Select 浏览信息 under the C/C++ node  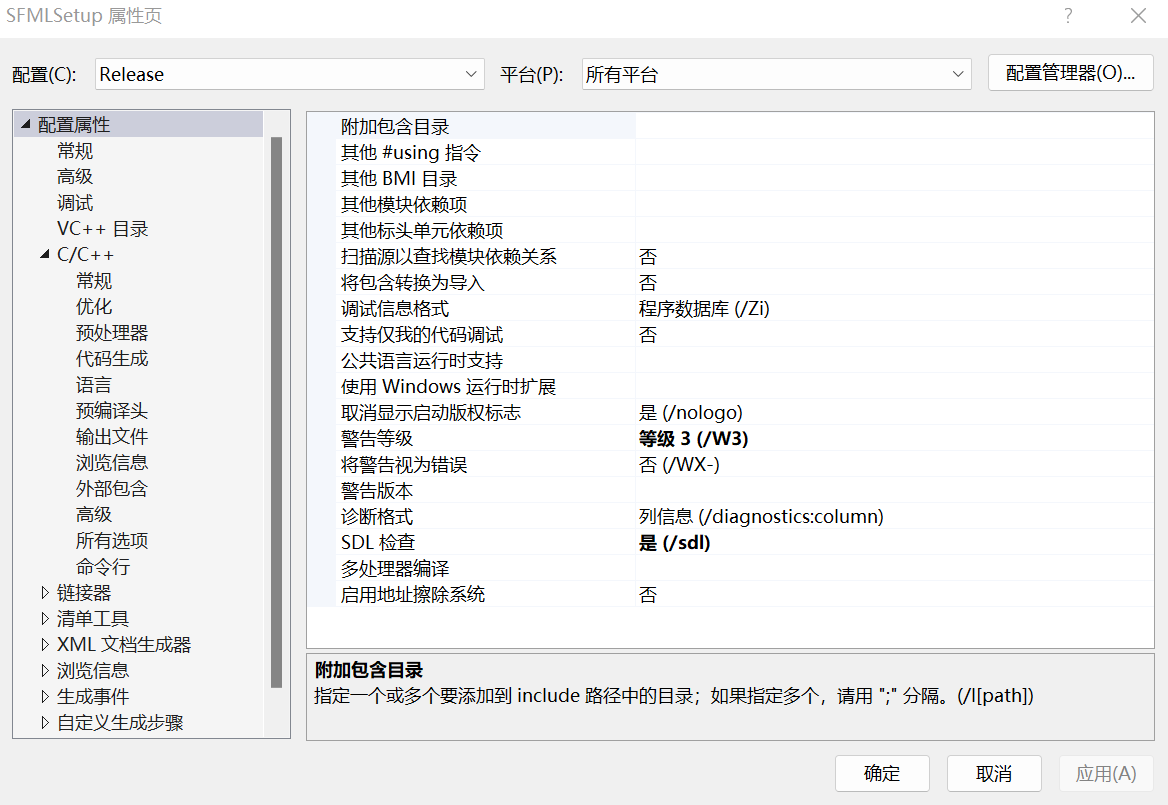(x=112, y=463)
